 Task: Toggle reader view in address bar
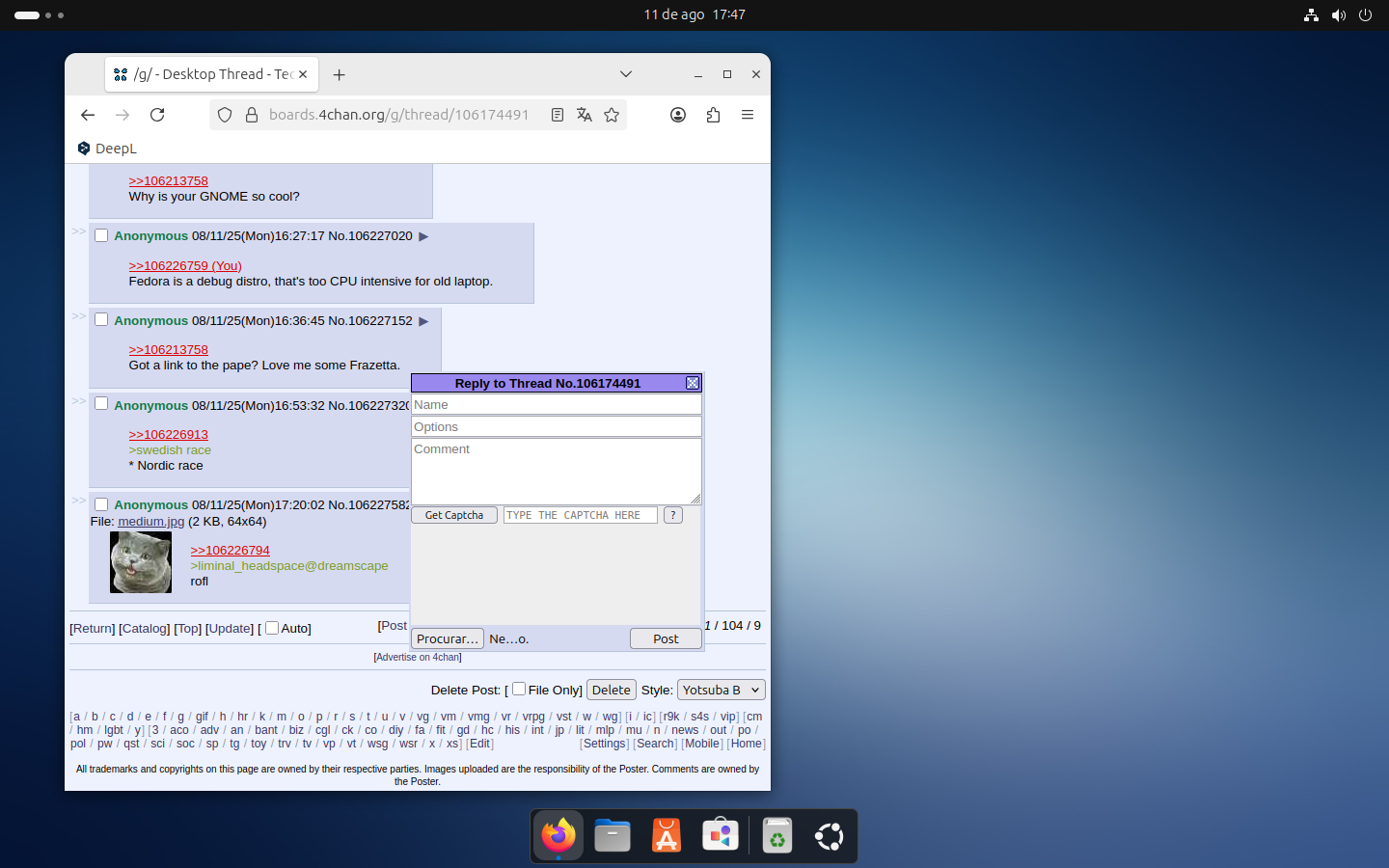(558, 115)
